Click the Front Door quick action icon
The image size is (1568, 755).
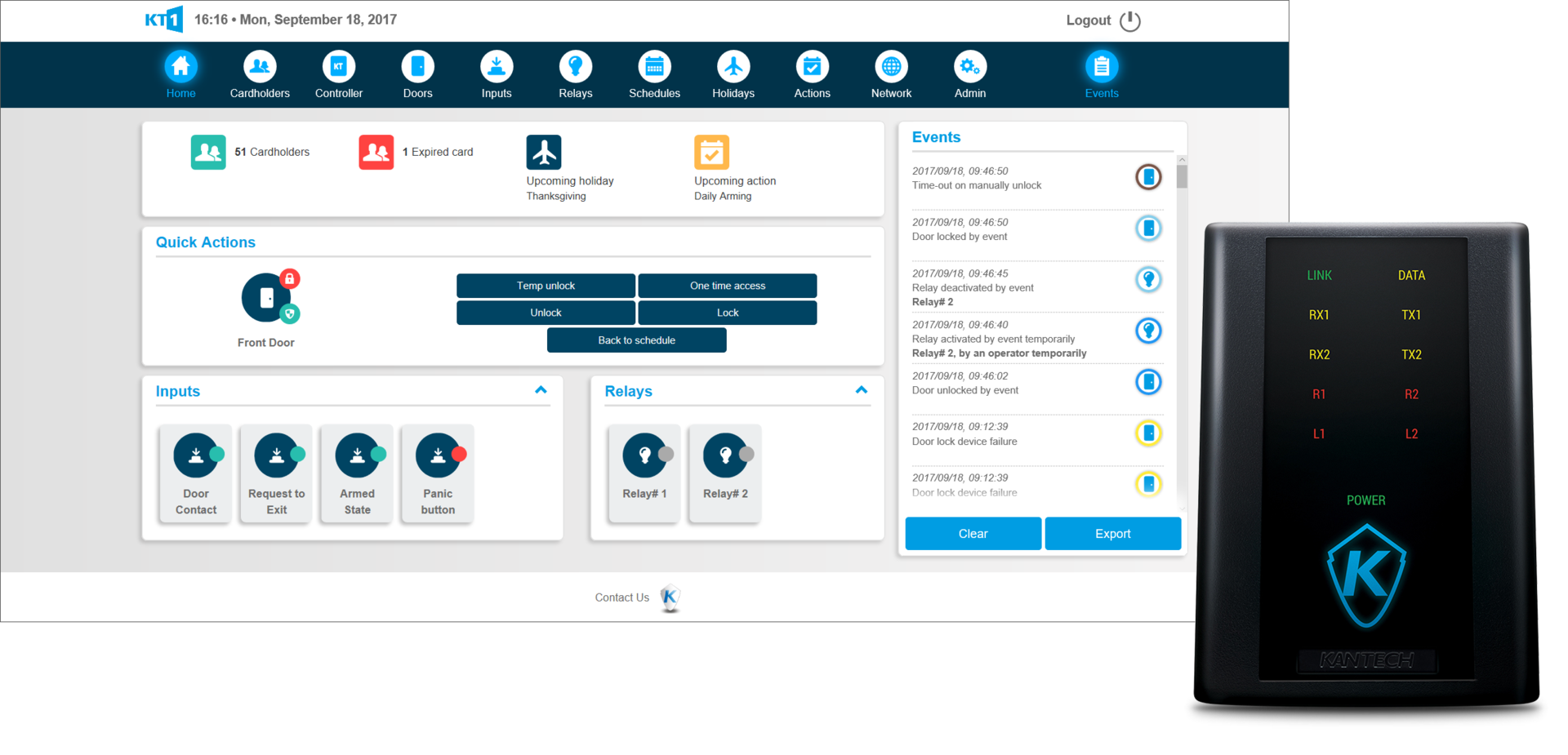266,297
